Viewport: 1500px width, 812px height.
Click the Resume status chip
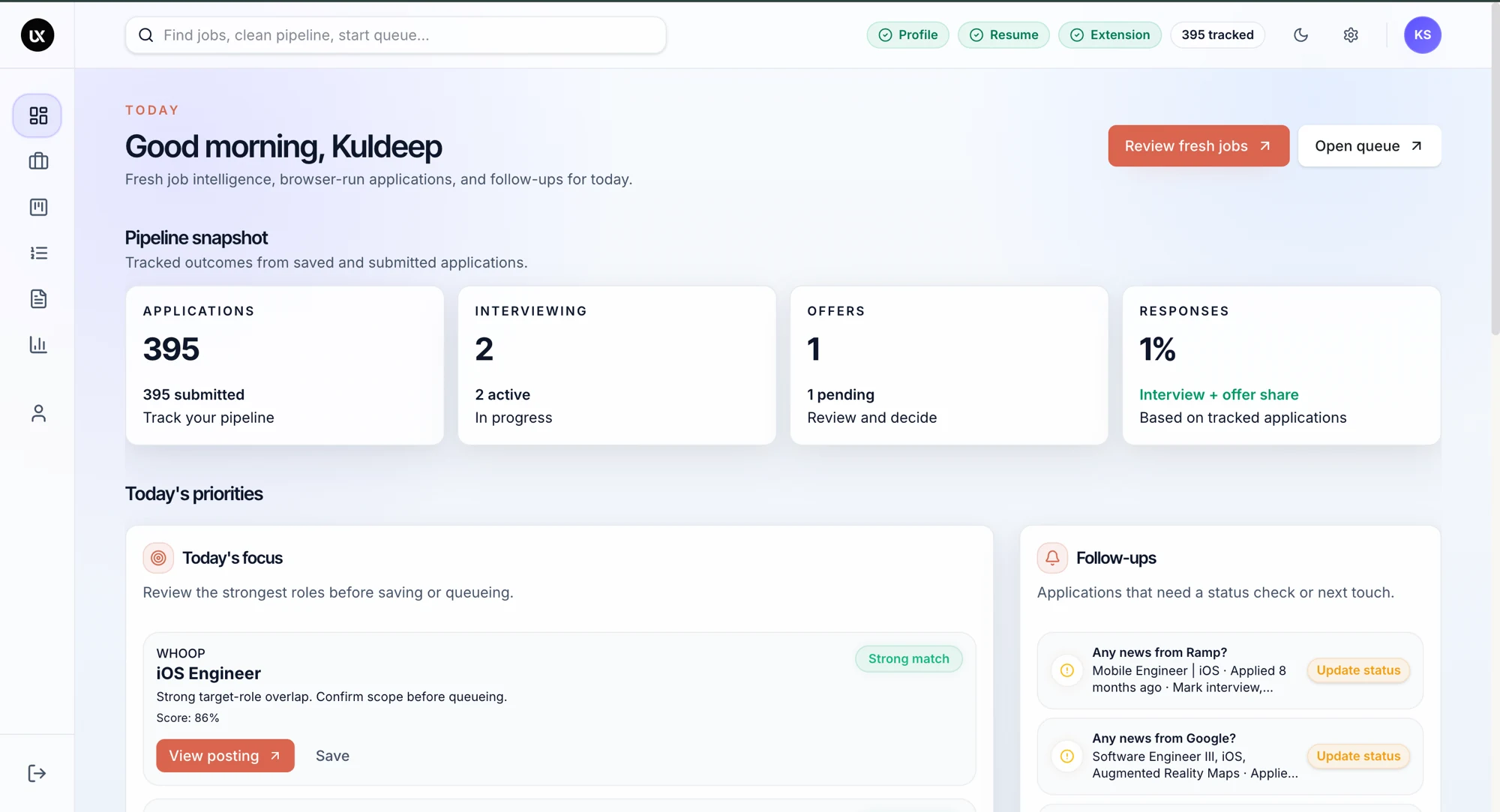tap(1003, 35)
